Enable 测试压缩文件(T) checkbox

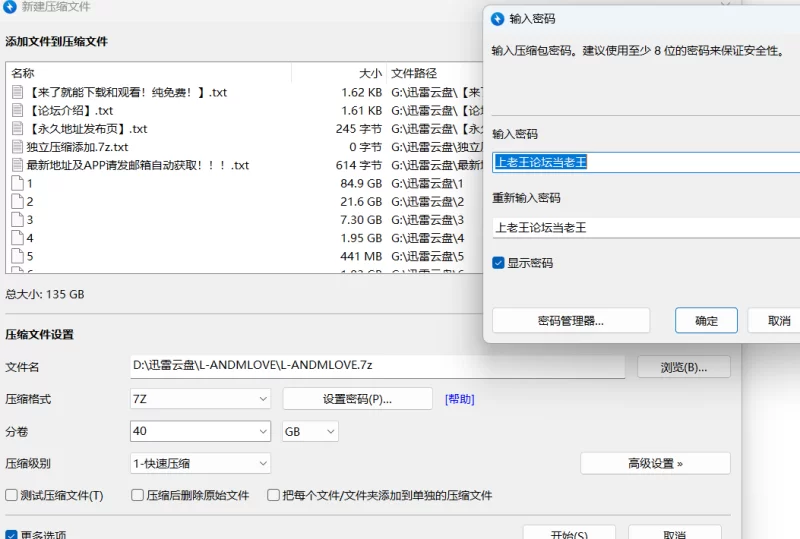pyautogui.click(x=12, y=495)
